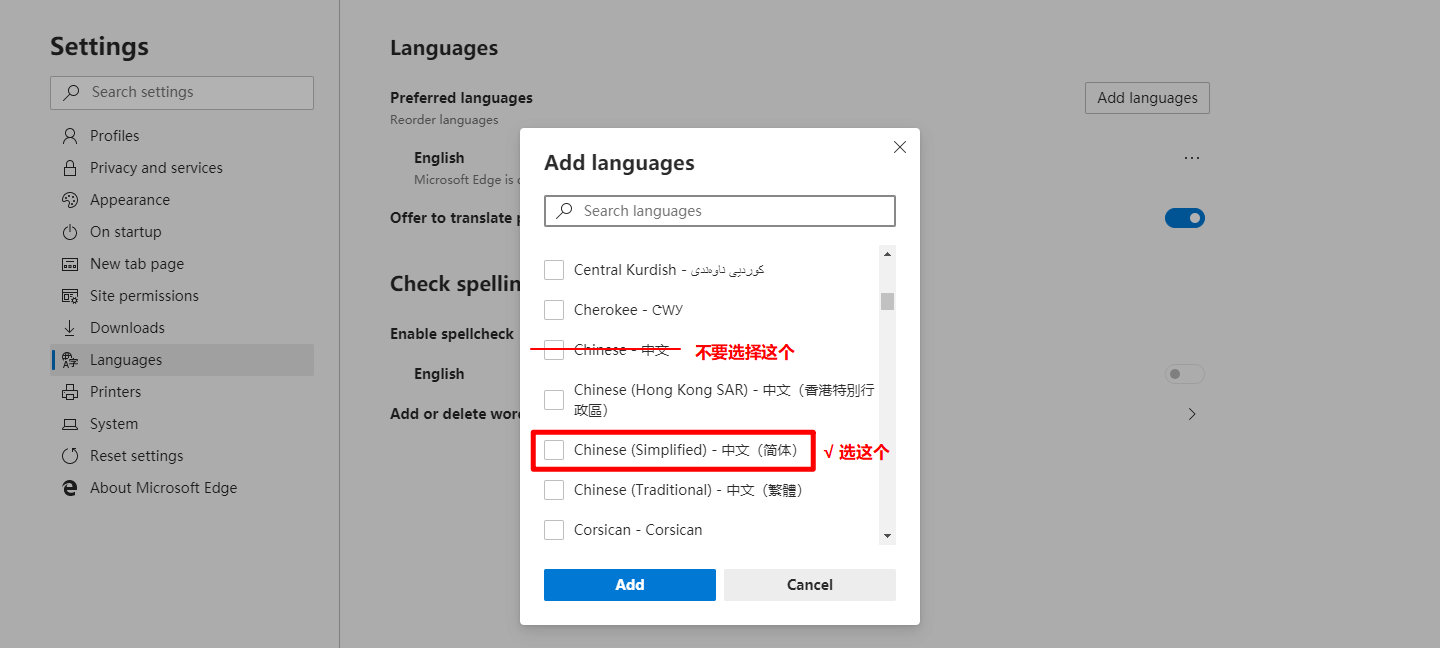
Task: Click the Search languages input field
Action: click(719, 210)
